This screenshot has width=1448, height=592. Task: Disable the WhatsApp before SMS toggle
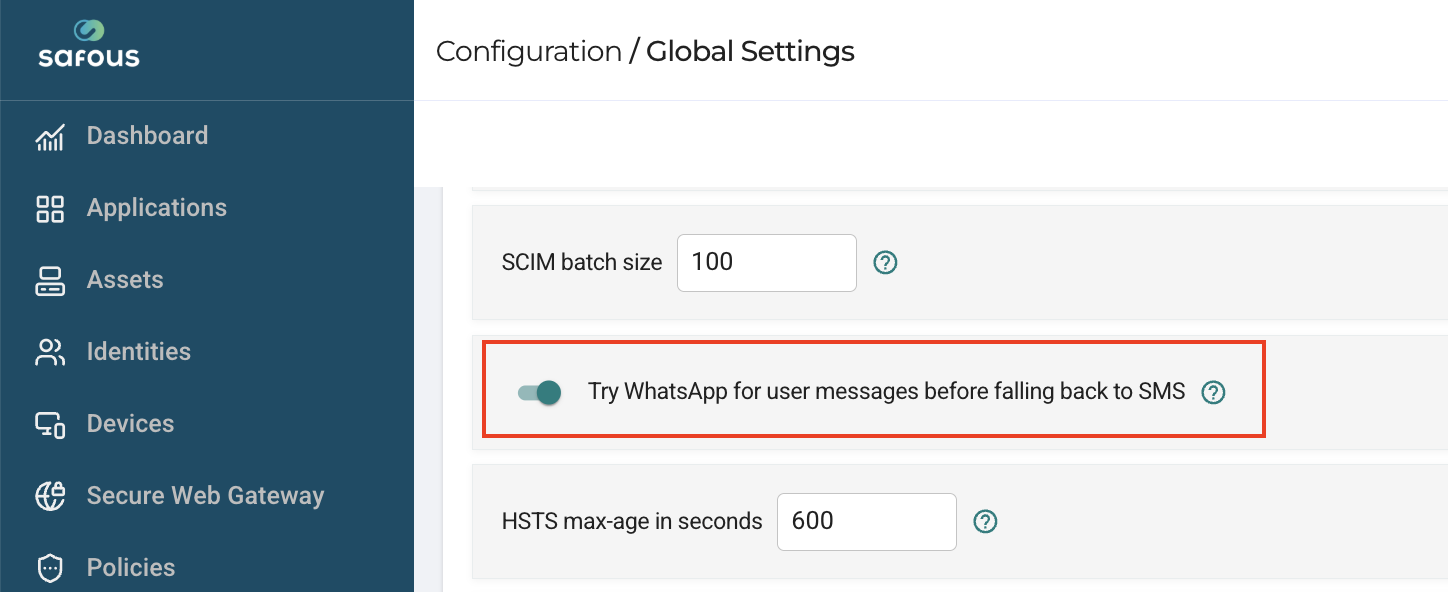click(x=539, y=392)
